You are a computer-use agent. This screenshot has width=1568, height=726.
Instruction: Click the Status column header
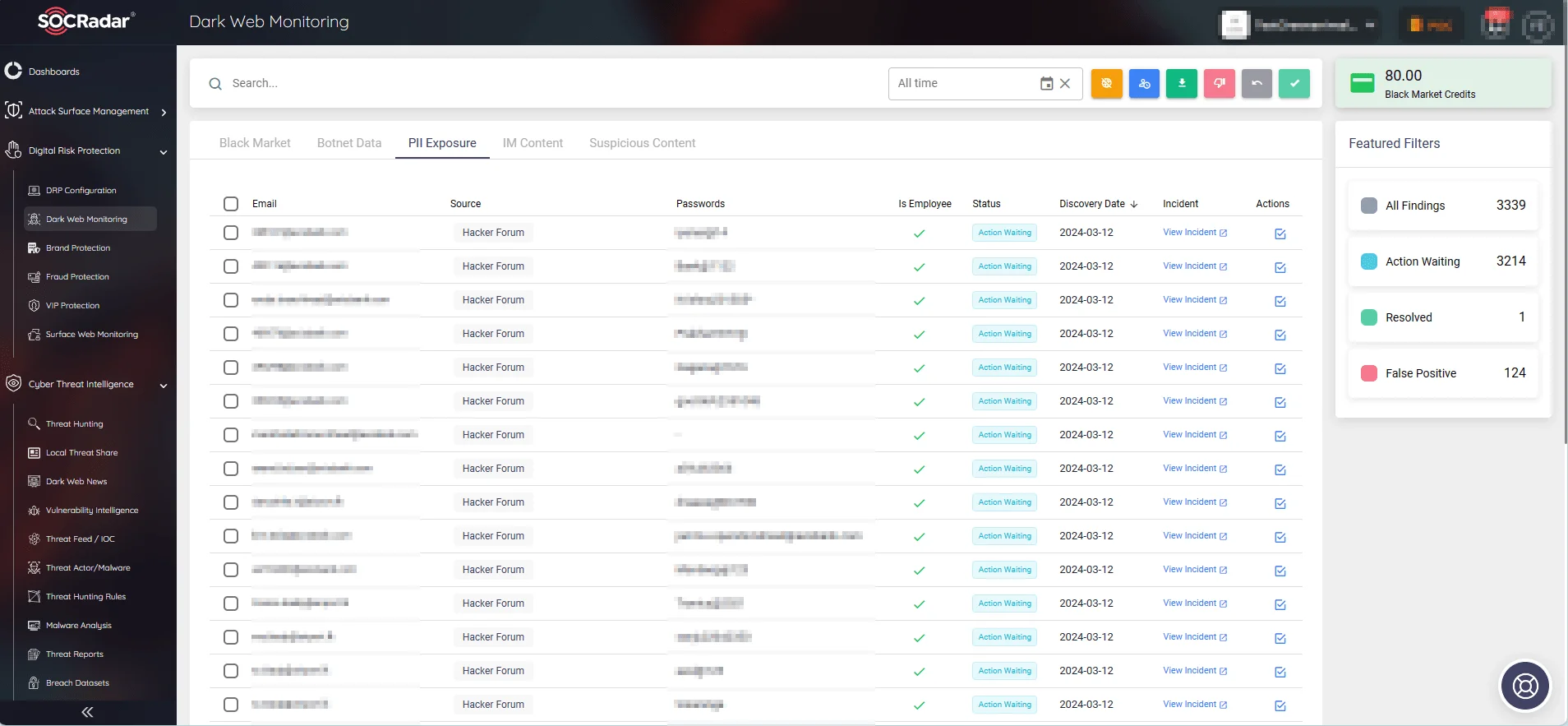coord(986,204)
